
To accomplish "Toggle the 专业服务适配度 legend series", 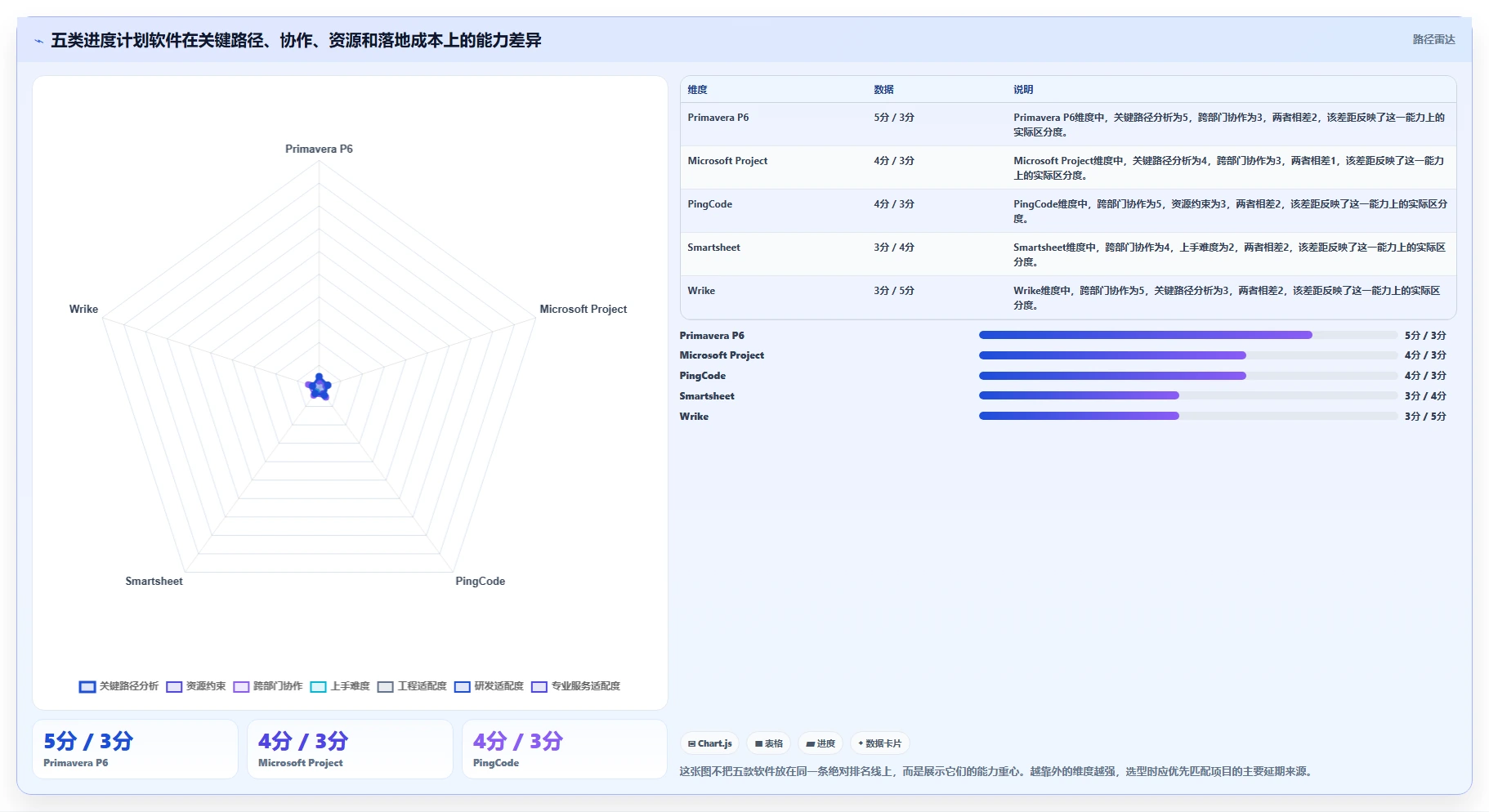I will 575,686.
